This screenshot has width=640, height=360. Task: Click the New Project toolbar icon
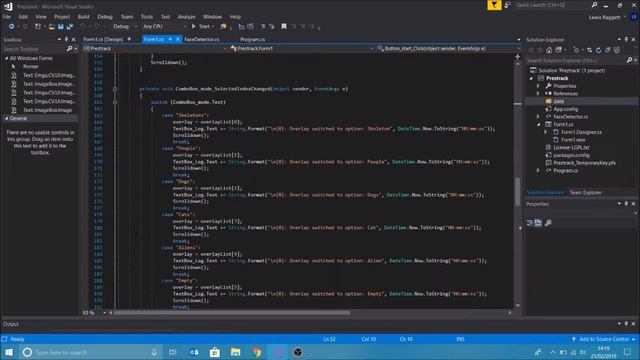click(38, 27)
